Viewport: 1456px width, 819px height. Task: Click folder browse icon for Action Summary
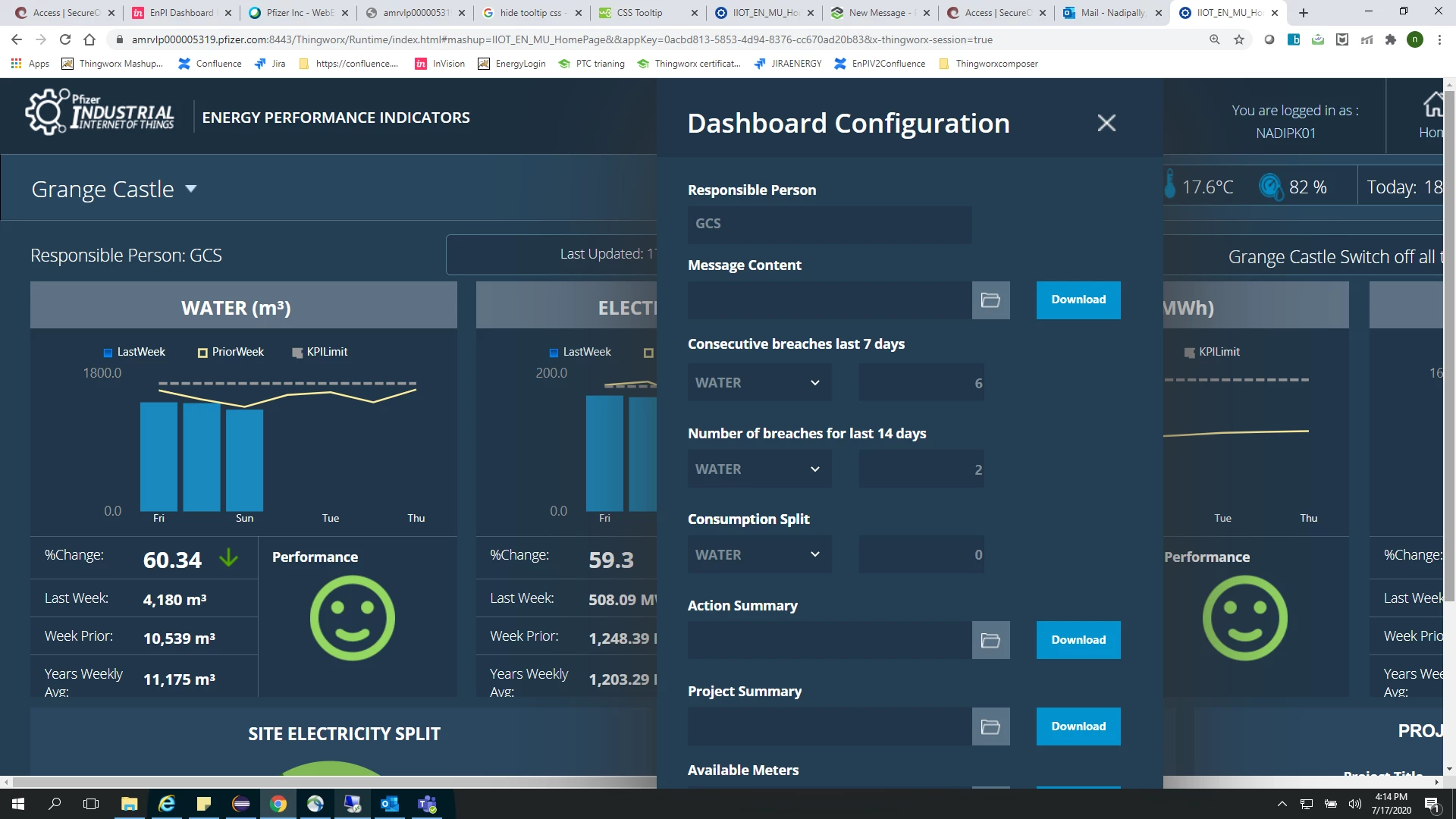(x=990, y=641)
